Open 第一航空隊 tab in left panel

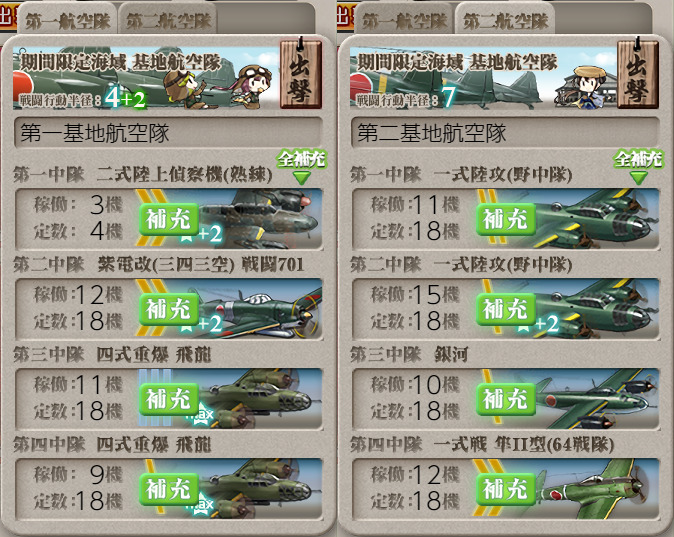(67, 21)
